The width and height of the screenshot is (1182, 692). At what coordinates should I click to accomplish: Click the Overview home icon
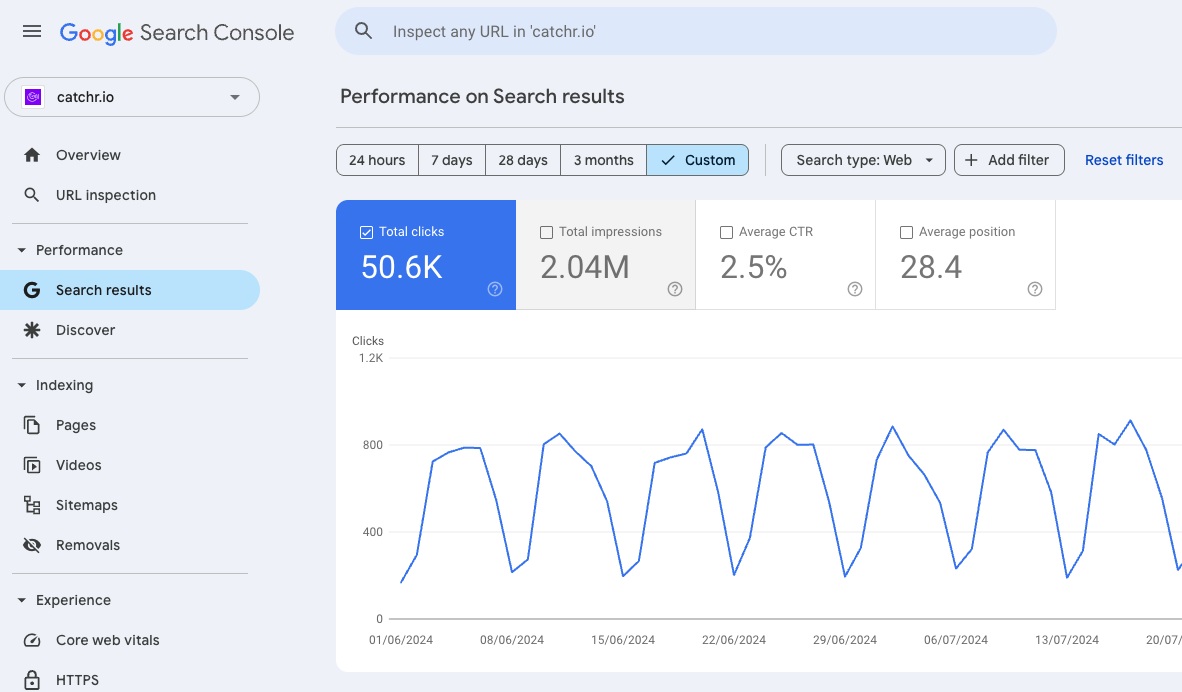(32, 155)
